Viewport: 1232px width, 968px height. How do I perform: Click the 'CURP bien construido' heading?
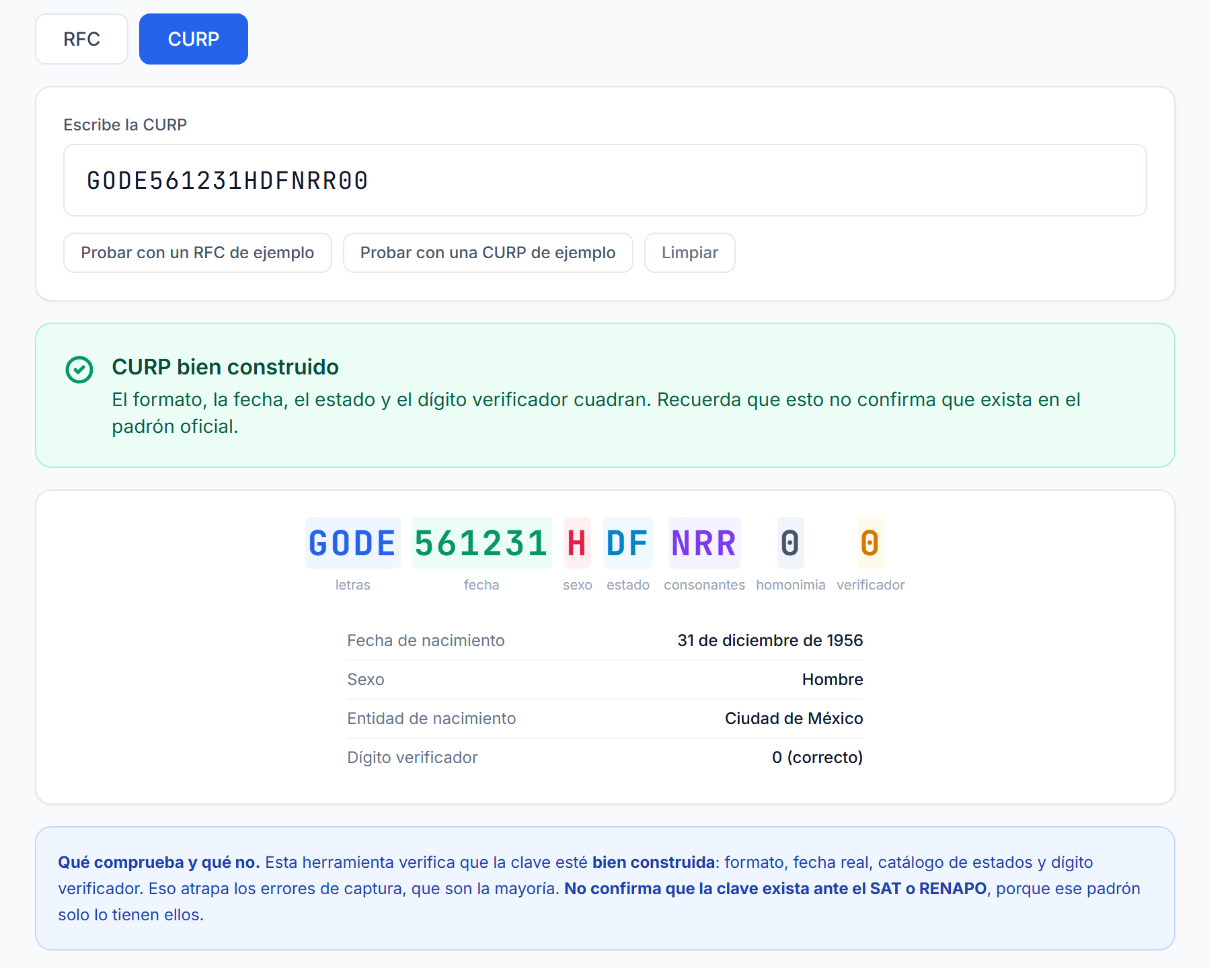point(225,367)
